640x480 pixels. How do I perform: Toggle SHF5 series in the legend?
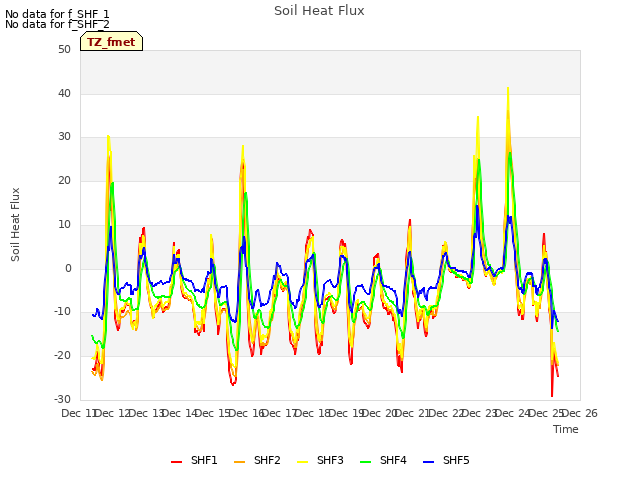coord(446,460)
